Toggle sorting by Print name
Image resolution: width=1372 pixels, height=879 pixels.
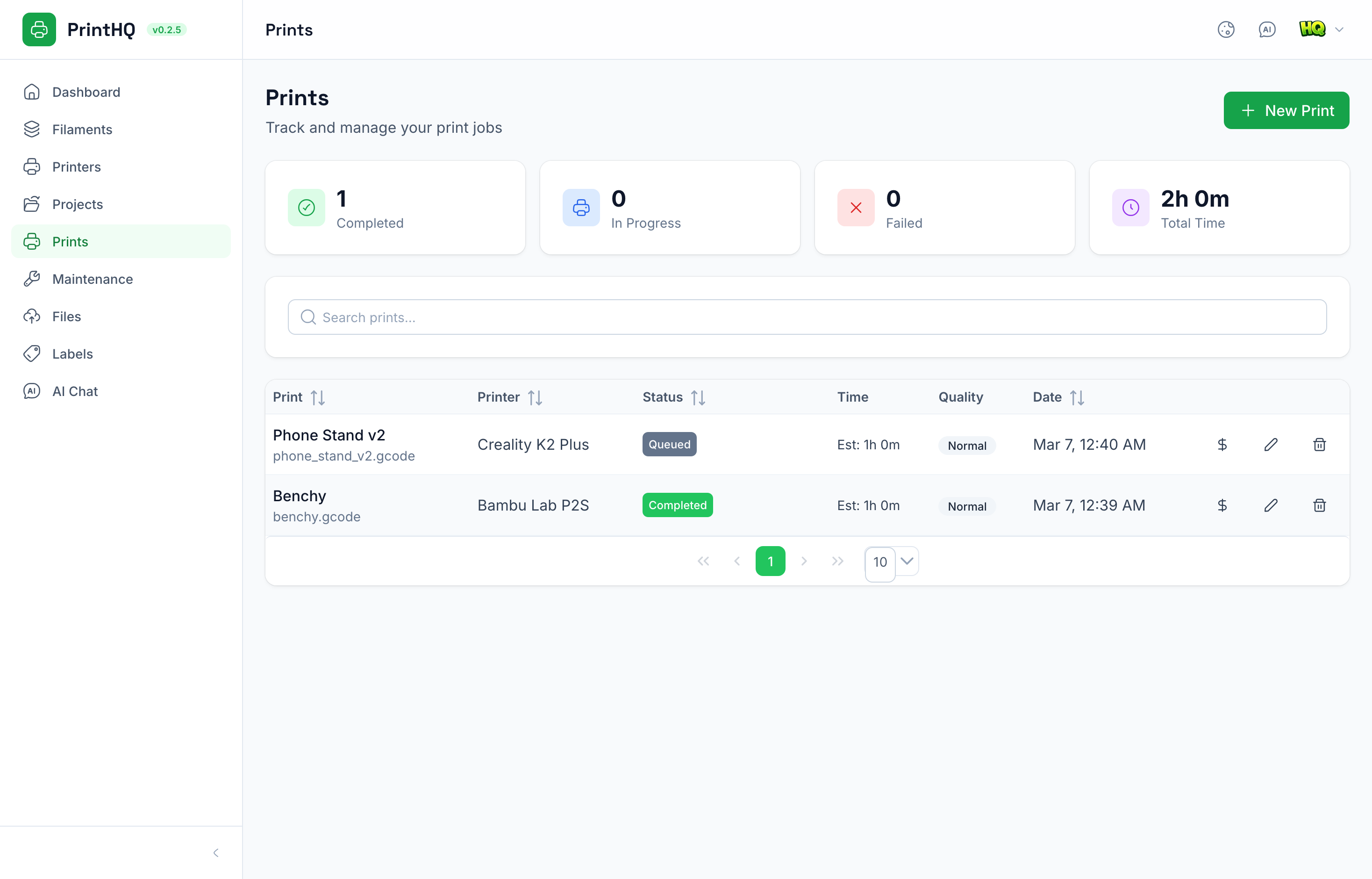tap(318, 396)
